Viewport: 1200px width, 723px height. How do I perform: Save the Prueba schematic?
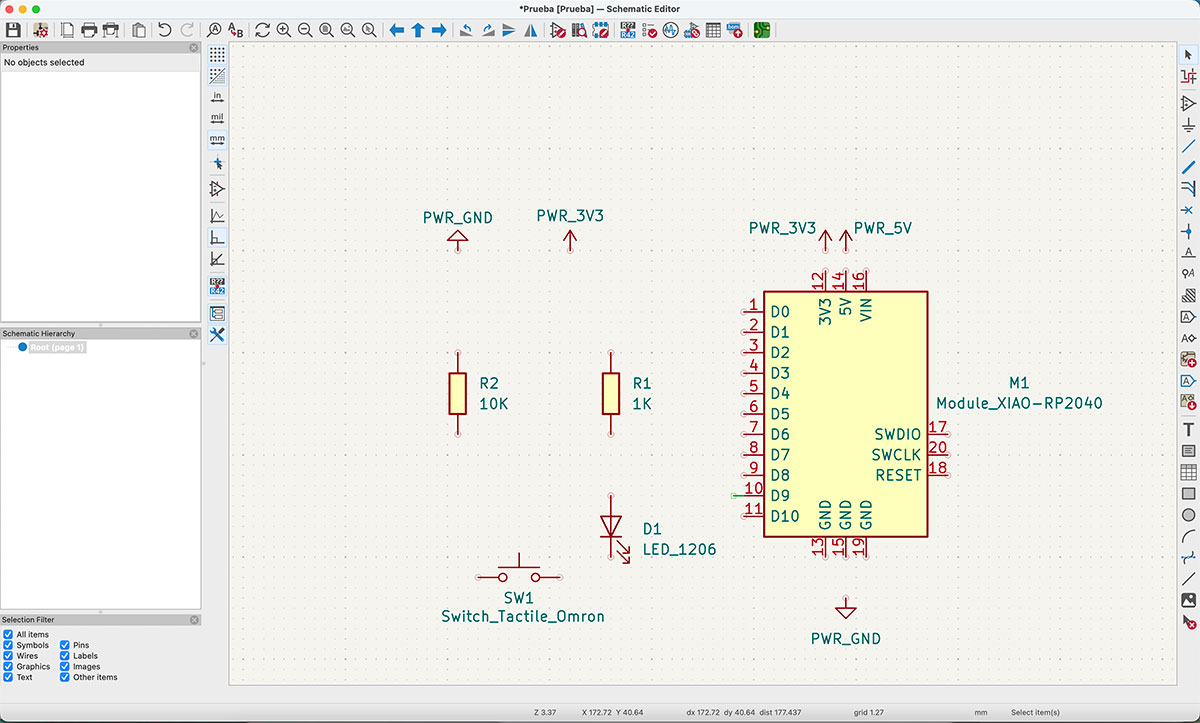pos(13,30)
